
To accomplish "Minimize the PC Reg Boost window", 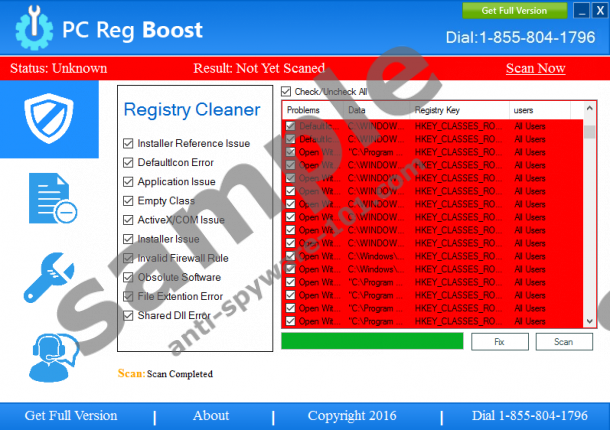I will [581, 11].
